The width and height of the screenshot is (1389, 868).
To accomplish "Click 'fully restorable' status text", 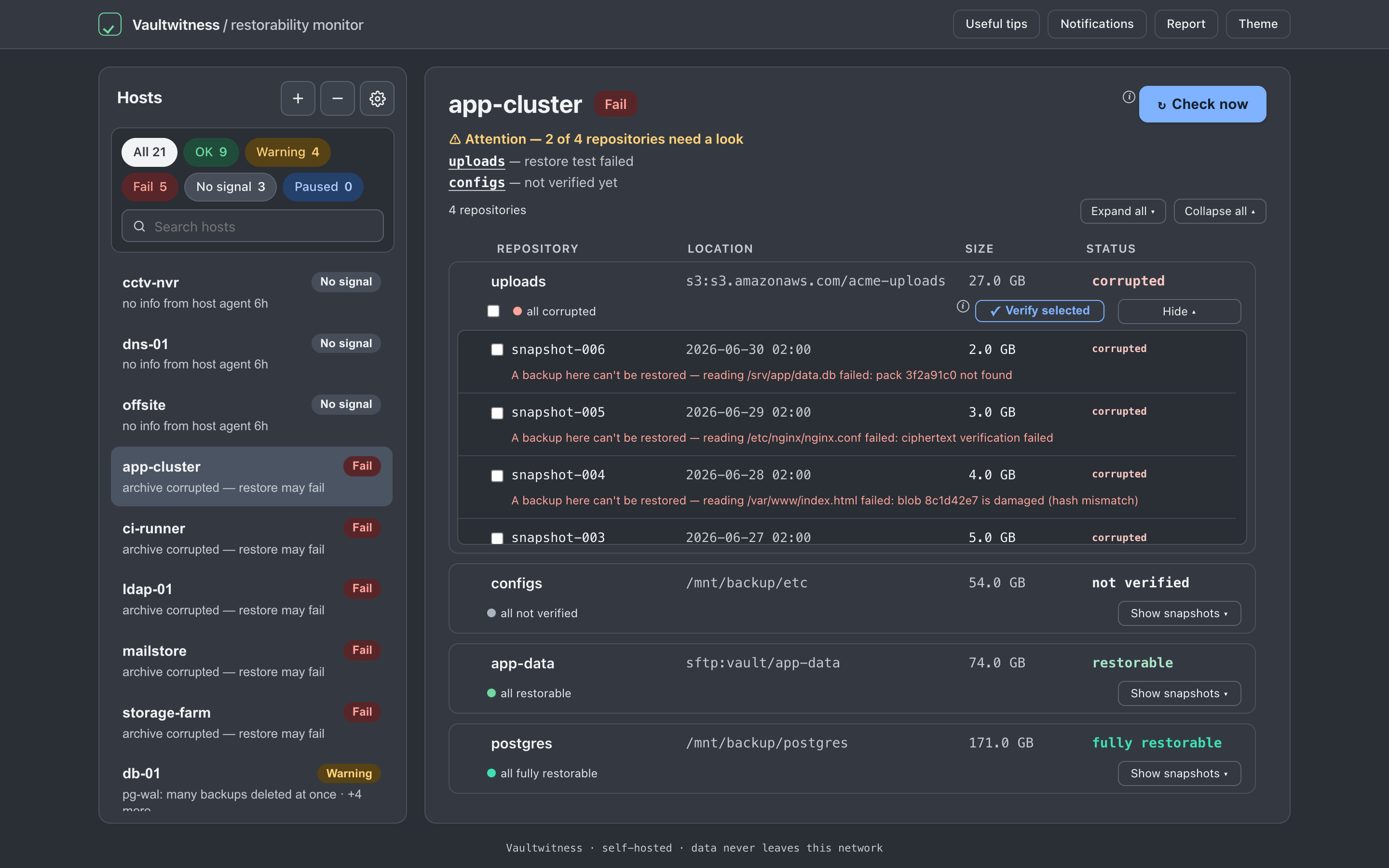I will [x=1157, y=743].
